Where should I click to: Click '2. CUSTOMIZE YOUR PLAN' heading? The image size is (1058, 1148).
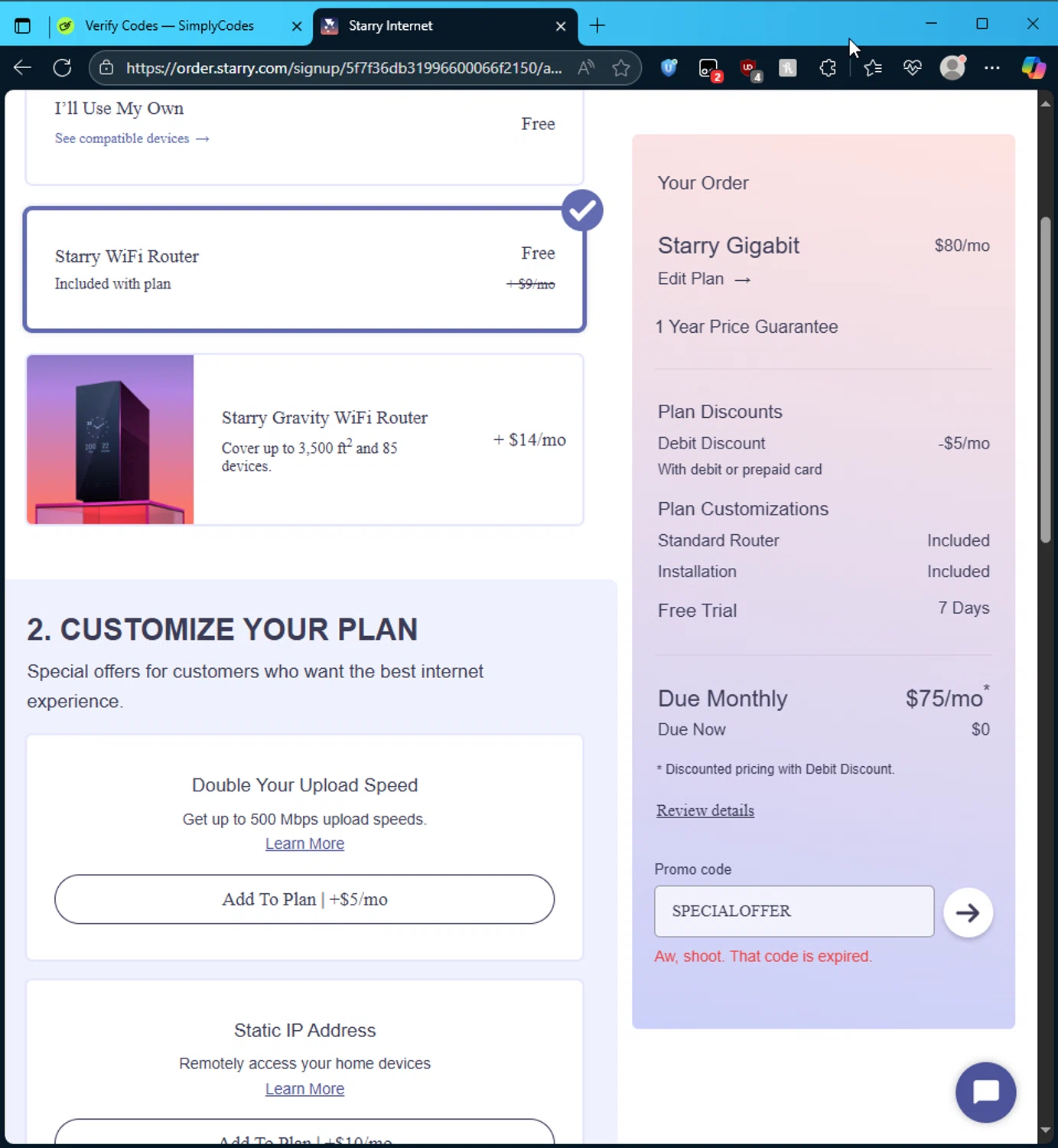(223, 630)
